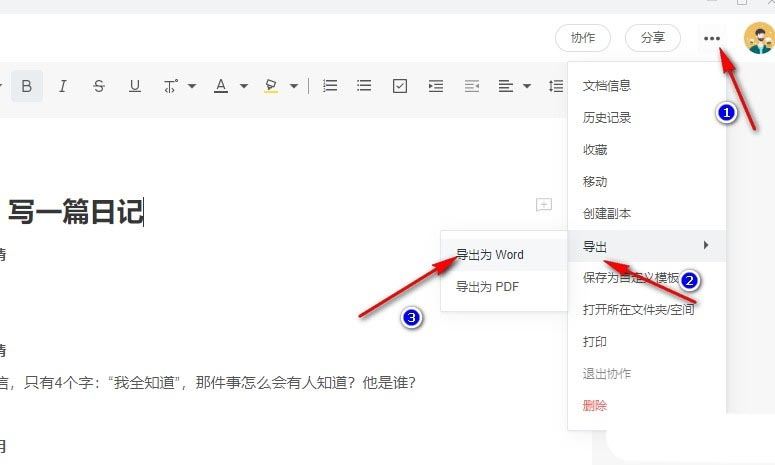Select 收藏 menu item

(x=647, y=150)
